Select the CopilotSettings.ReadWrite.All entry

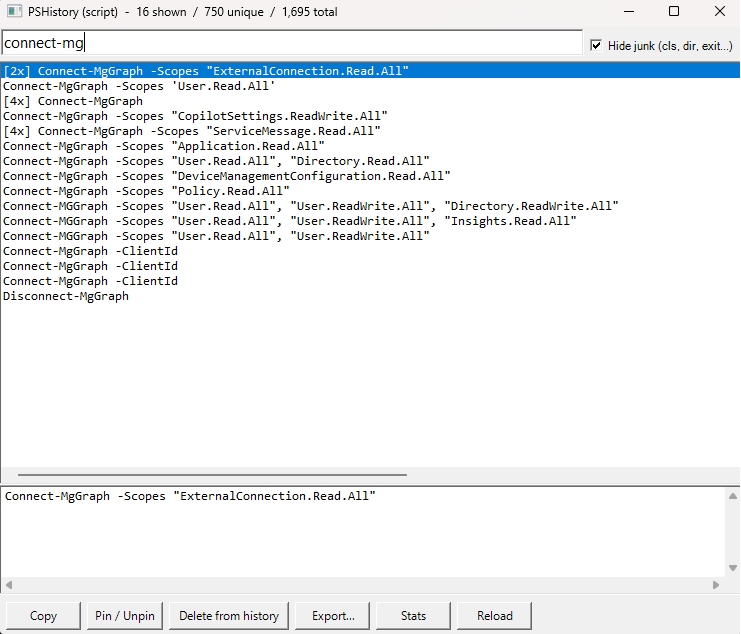click(370, 116)
